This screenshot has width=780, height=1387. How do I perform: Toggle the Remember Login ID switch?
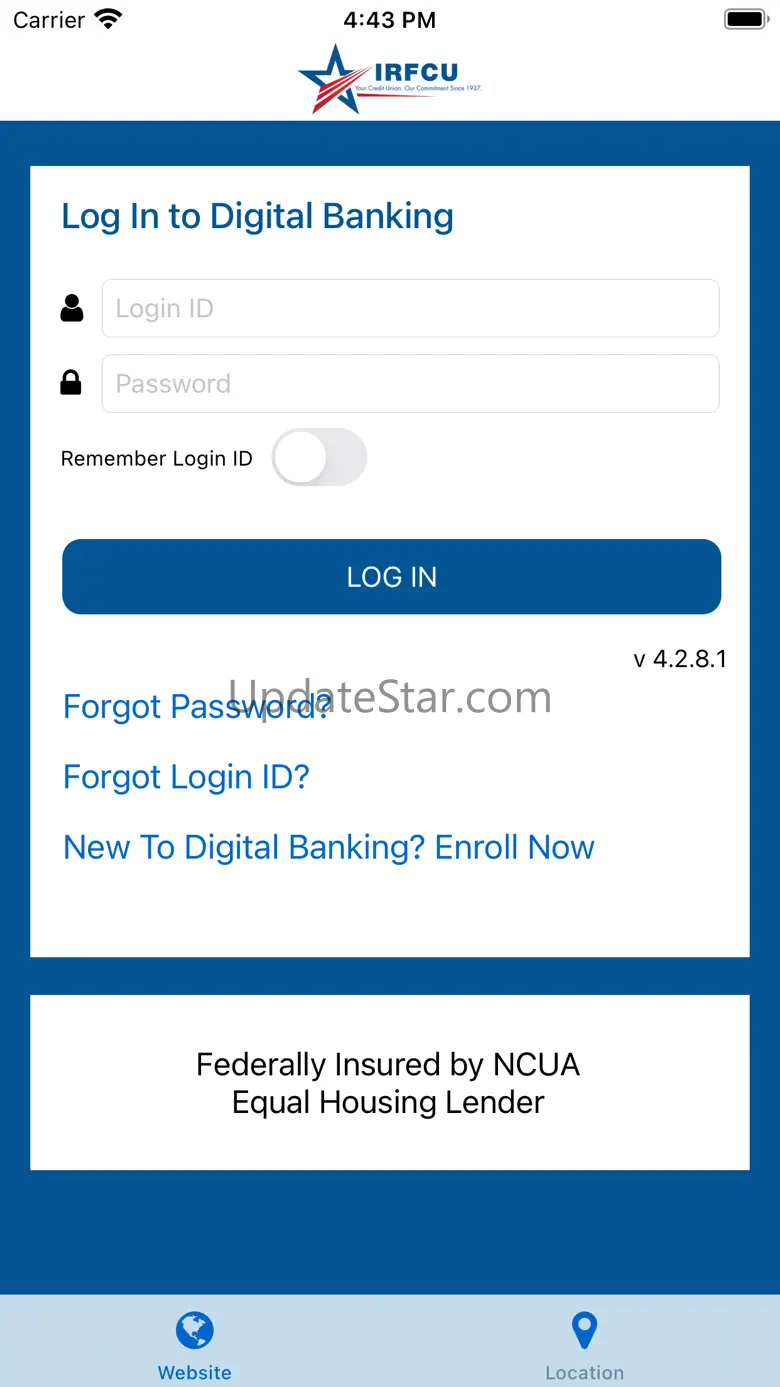pyautogui.click(x=319, y=458)
